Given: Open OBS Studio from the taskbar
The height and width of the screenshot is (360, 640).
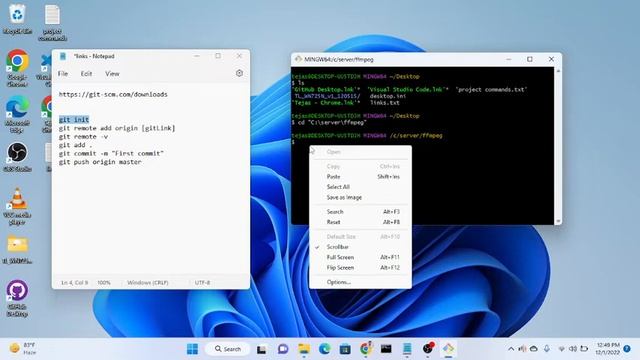Looking at the screenshot, I should pyautogui.click(x=428, y=349).
